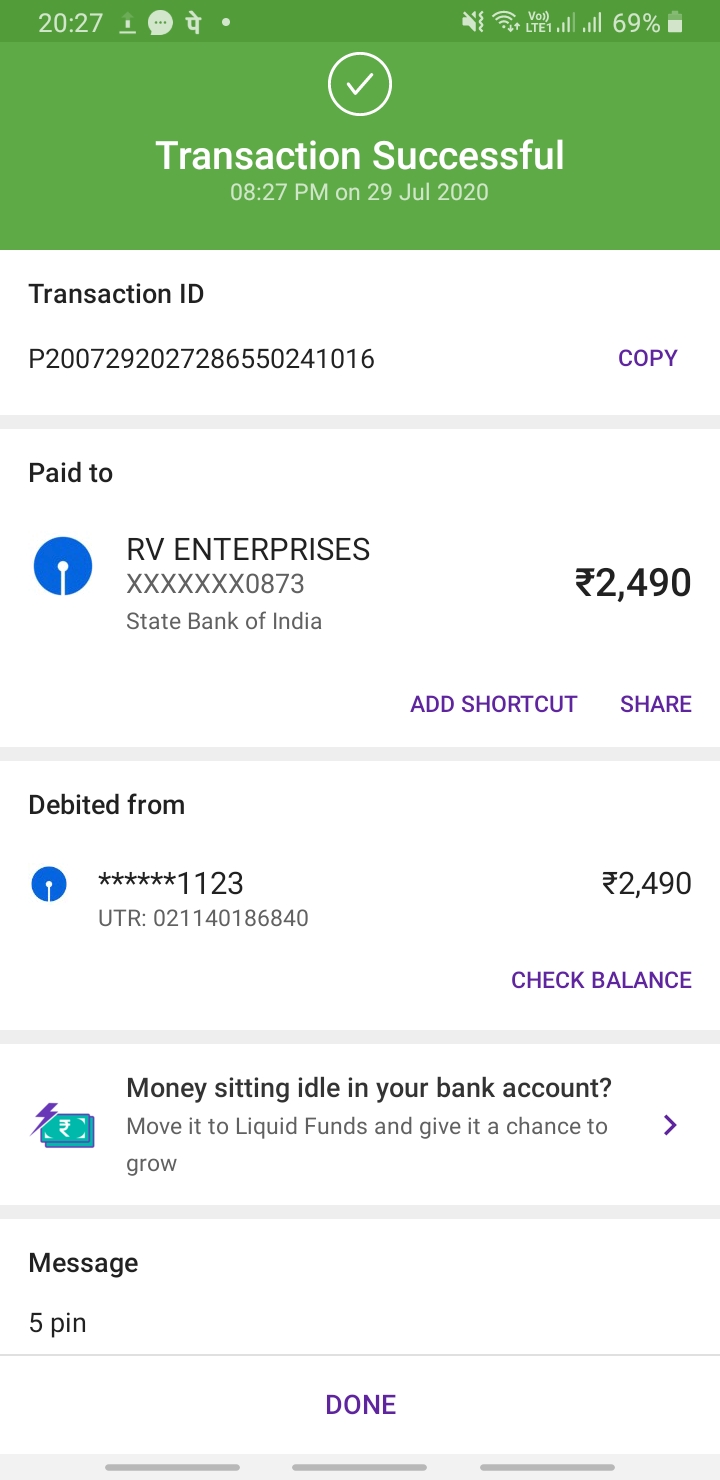Viewport: 720px width, 1480px height.
Task: Tap the '5 pin' message text
Action: tap(58, 1323)
